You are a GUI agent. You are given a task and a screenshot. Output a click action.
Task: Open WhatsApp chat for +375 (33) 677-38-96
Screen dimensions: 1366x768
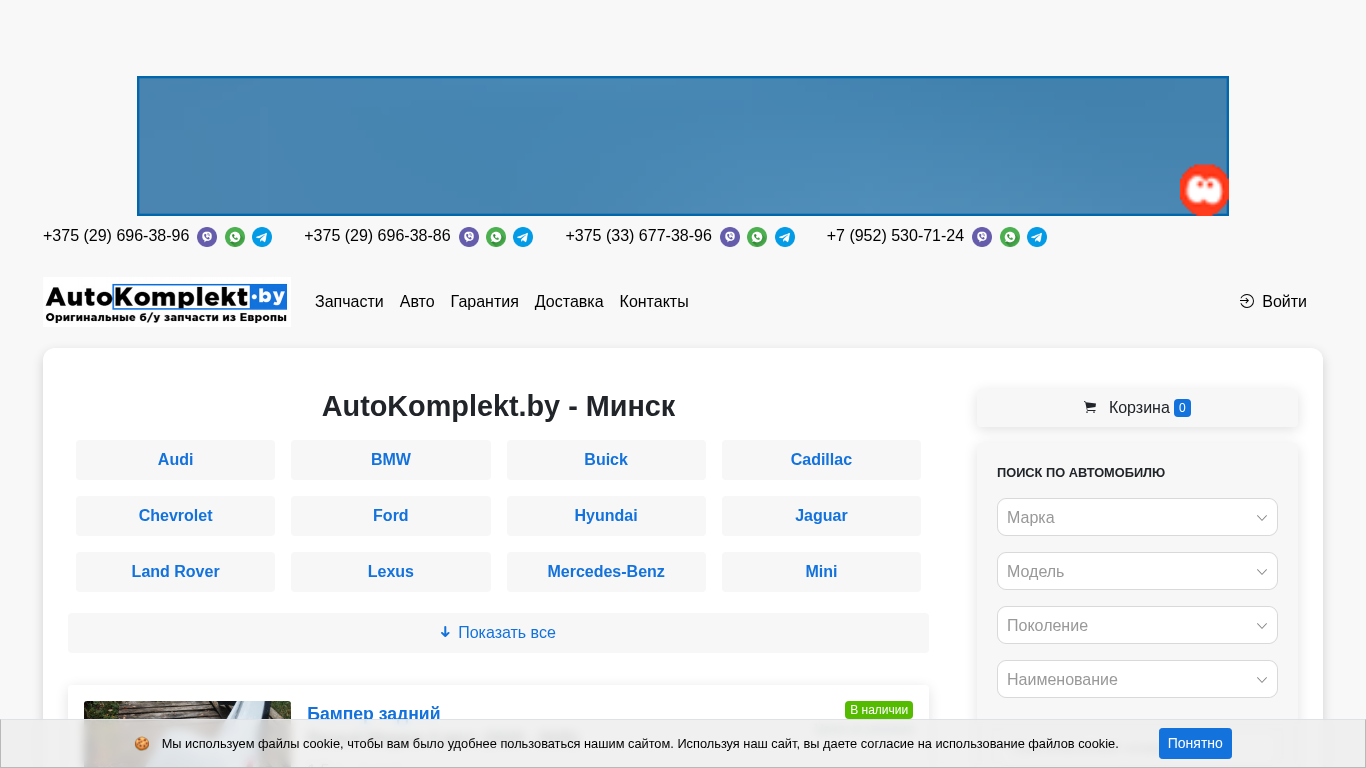(x=757, y=237)
